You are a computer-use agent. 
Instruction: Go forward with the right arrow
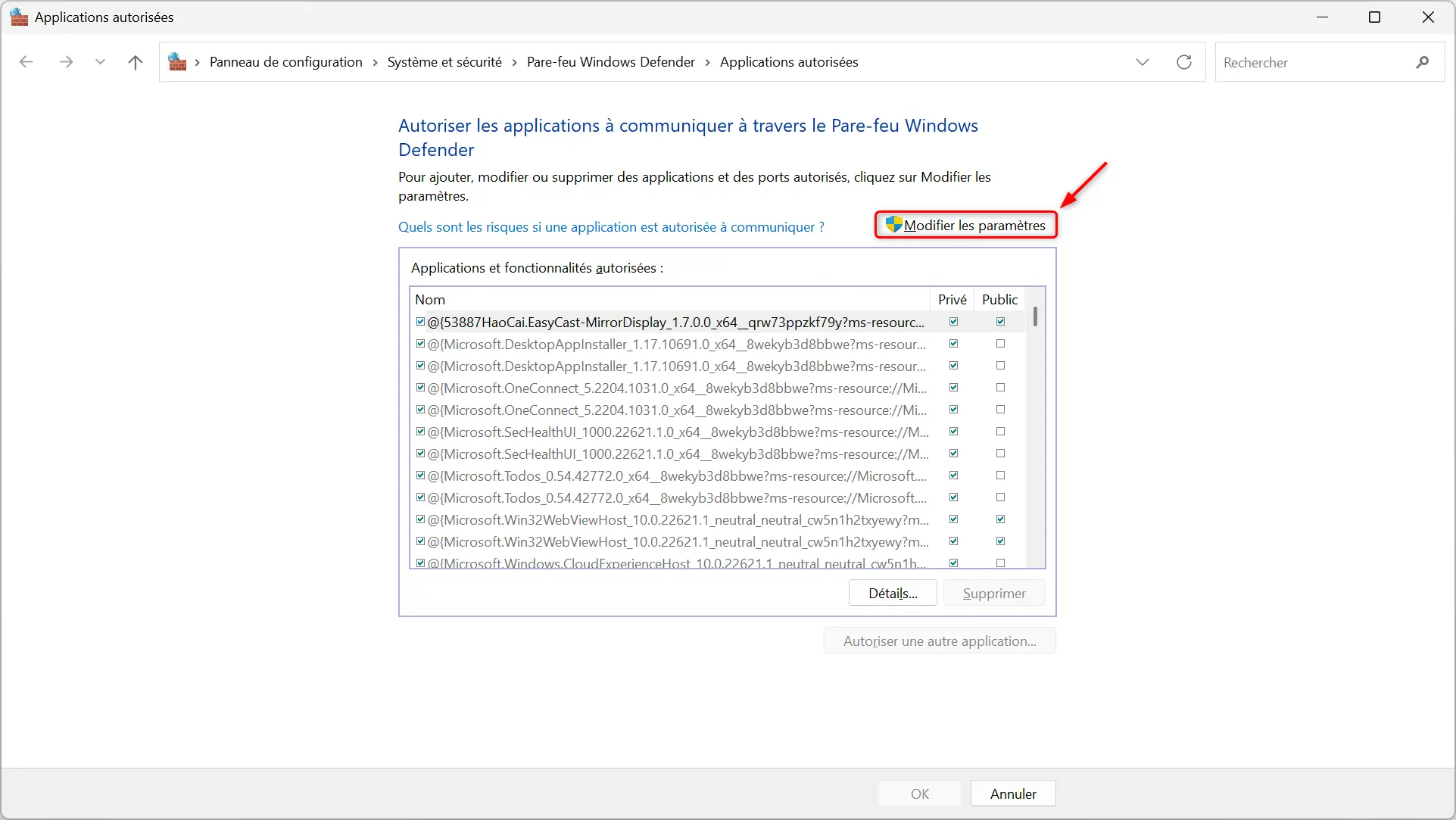tap(66, 62)
